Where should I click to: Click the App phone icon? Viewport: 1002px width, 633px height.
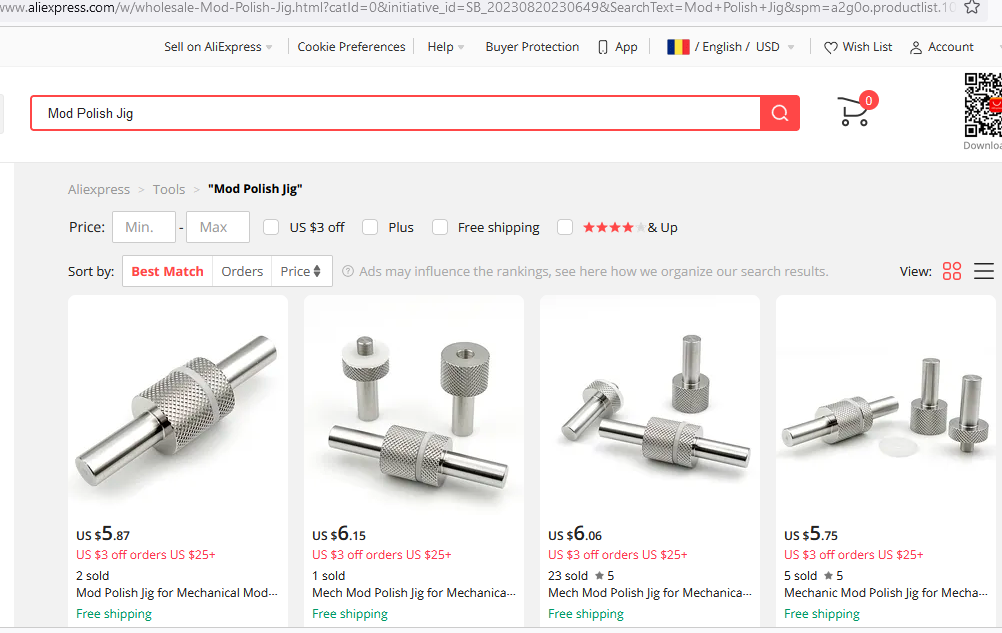point(603,47)
